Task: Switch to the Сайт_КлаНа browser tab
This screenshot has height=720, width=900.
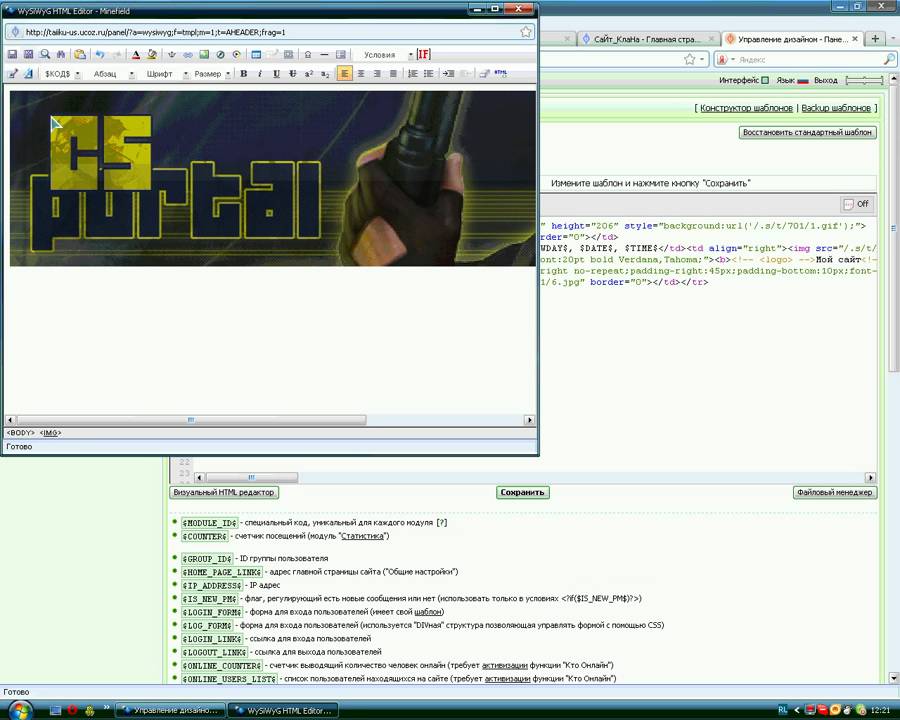Action: [647, 39]
